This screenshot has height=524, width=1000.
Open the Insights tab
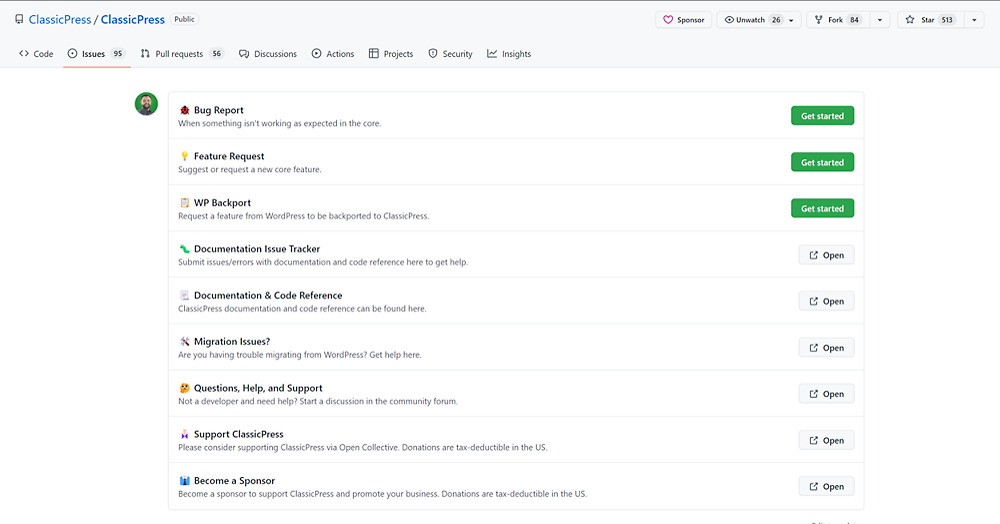pyautogui.click(x=509, y=54)
